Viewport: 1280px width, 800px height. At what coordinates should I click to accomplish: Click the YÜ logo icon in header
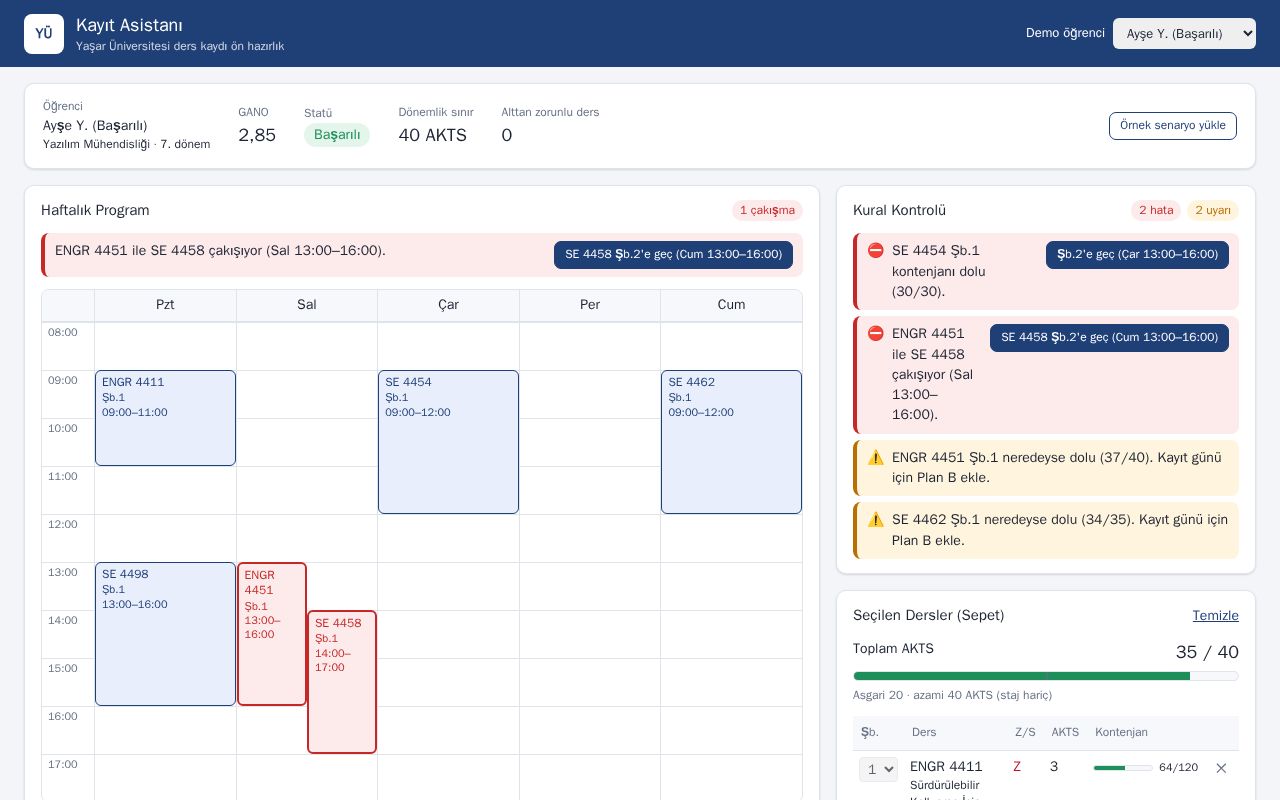44,34
